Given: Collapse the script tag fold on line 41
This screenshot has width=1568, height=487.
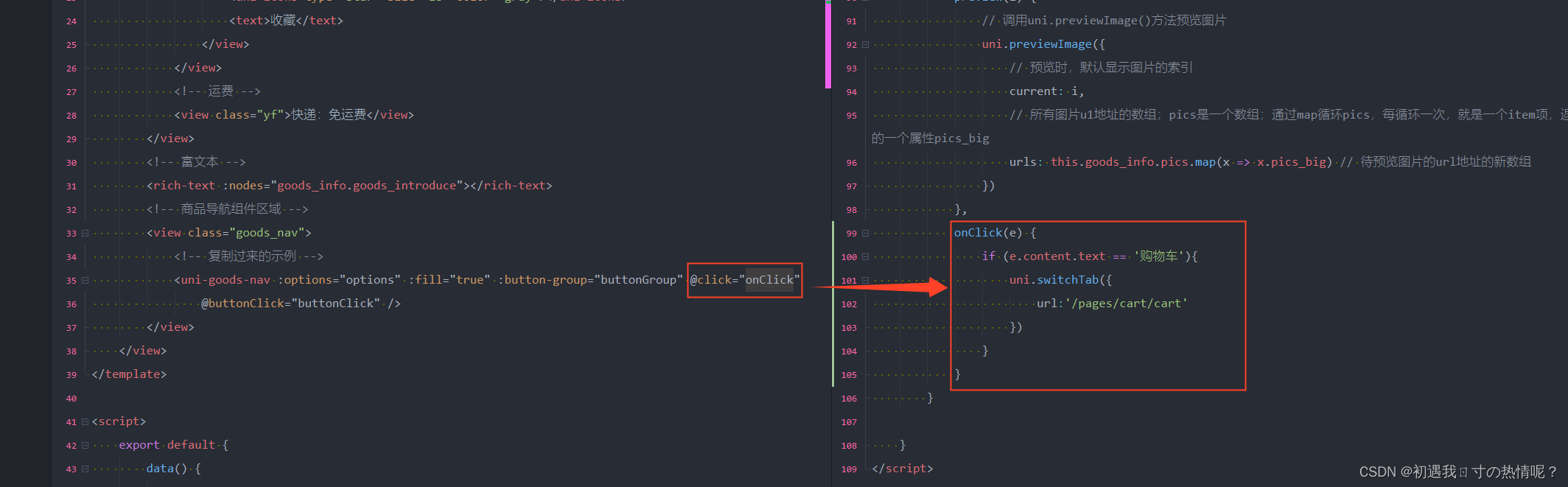Looking at the screenshot, I should (85, 422).
